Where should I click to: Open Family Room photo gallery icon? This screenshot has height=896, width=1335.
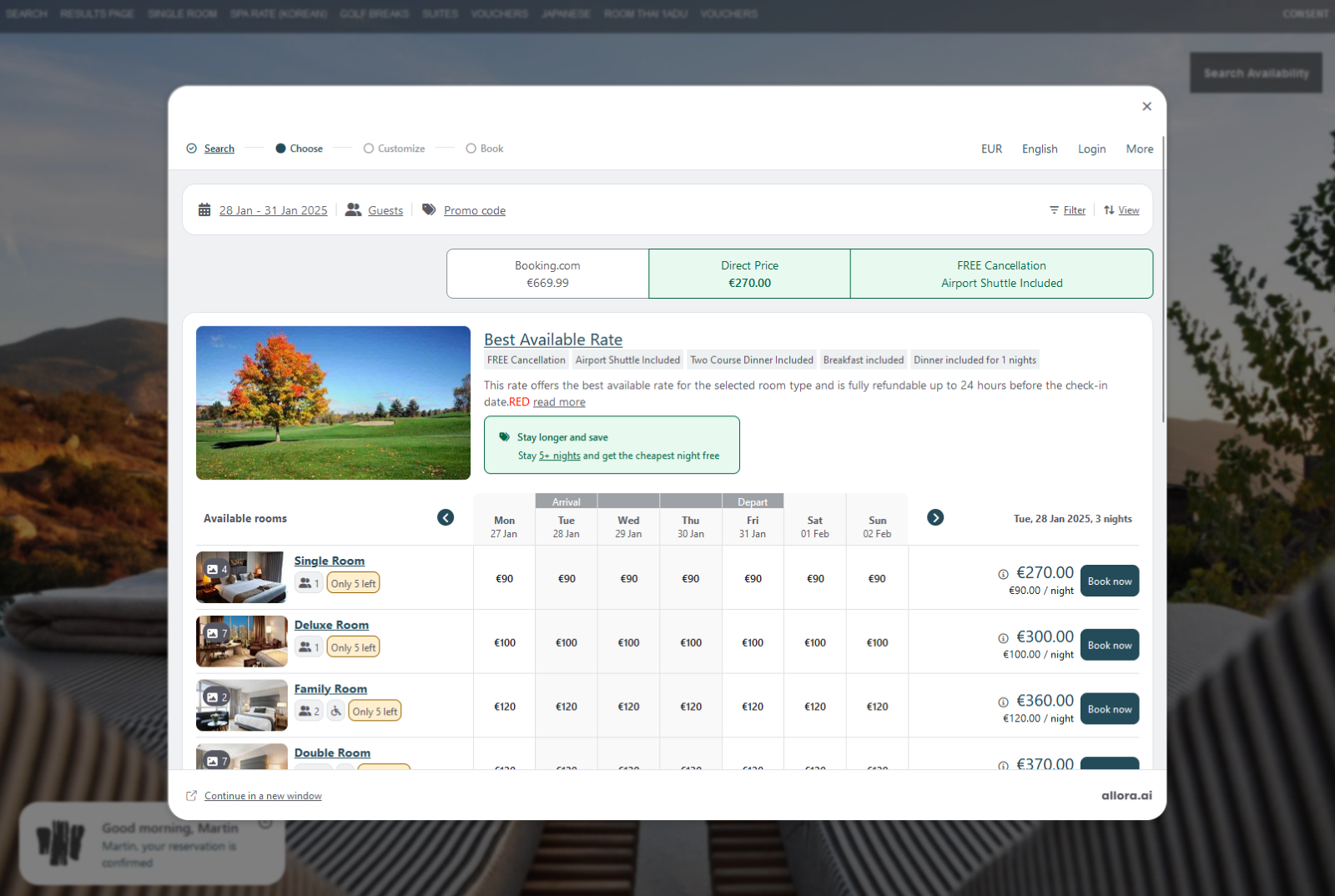point(216,697)
